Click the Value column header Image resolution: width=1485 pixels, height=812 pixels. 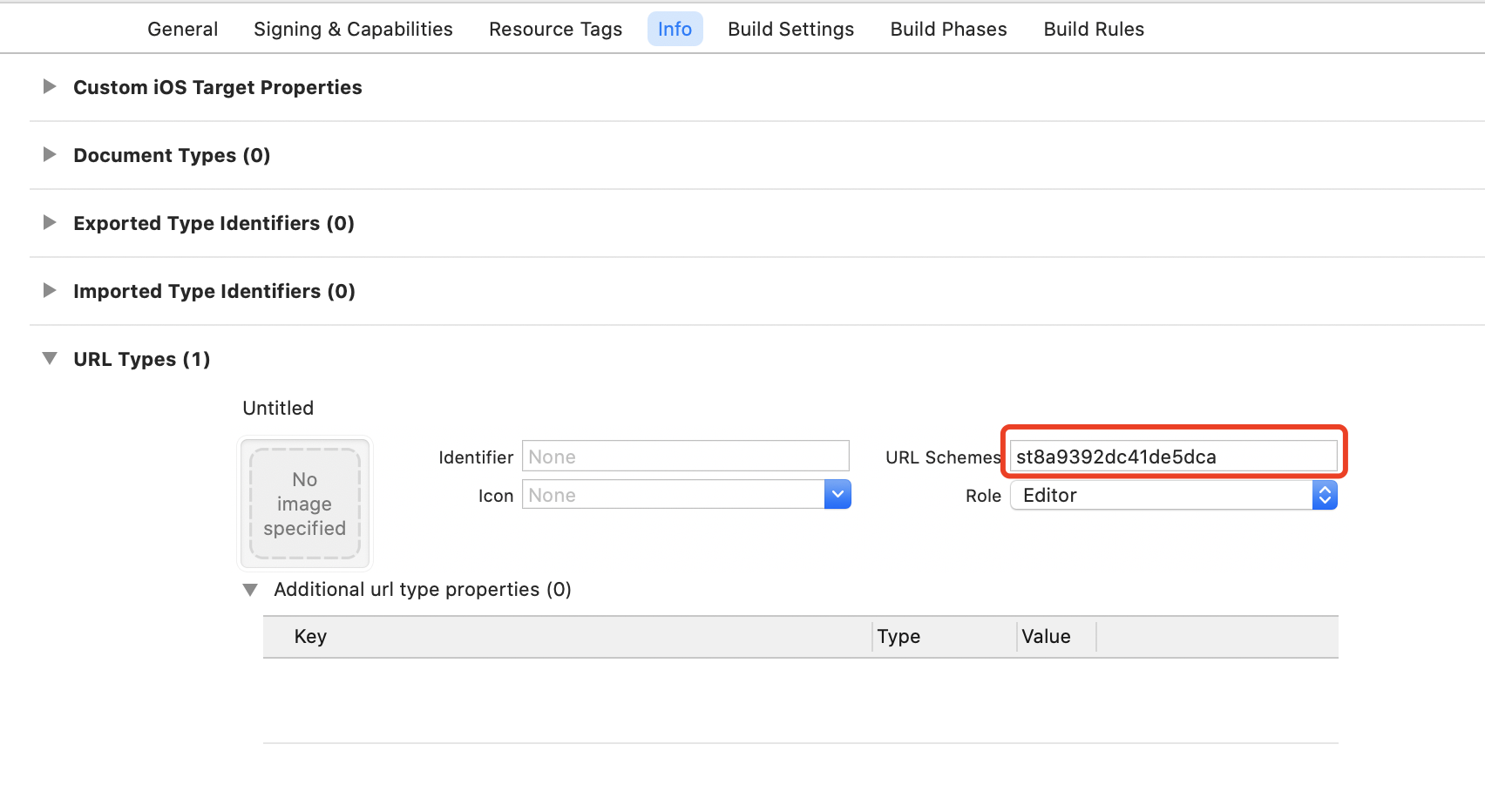(1046, 637)
